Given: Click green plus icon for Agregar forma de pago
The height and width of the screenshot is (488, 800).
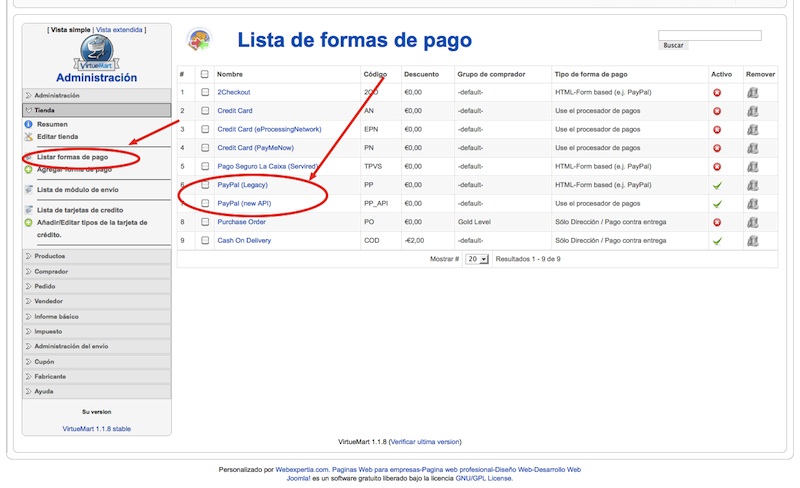Looking at the screenshot, I should click(29, 169).
